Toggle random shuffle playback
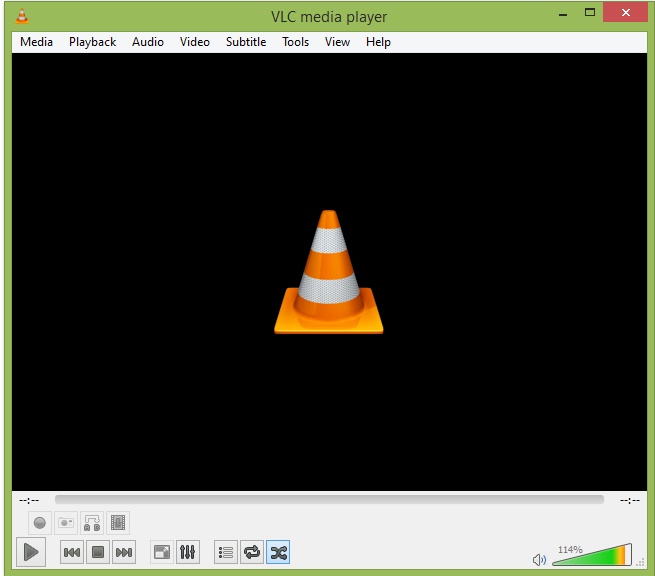This screenshot has width=655, height=576. pyautogui.click(x=278, y=552)
